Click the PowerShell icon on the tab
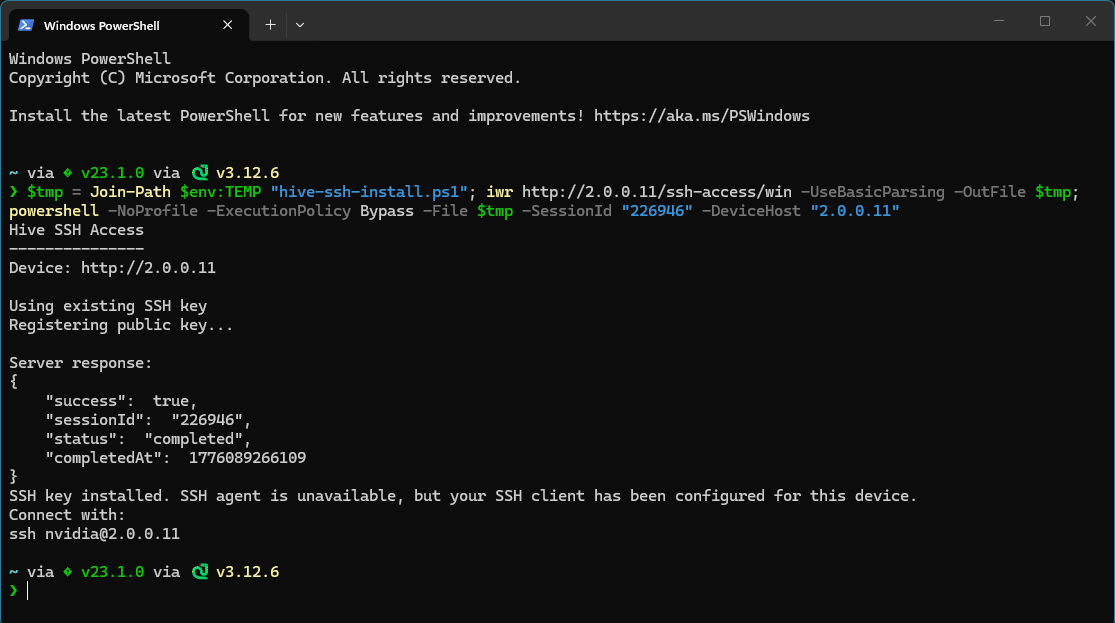The height and width of the screenshot is (623, 1115). click(x=24, y=24)
